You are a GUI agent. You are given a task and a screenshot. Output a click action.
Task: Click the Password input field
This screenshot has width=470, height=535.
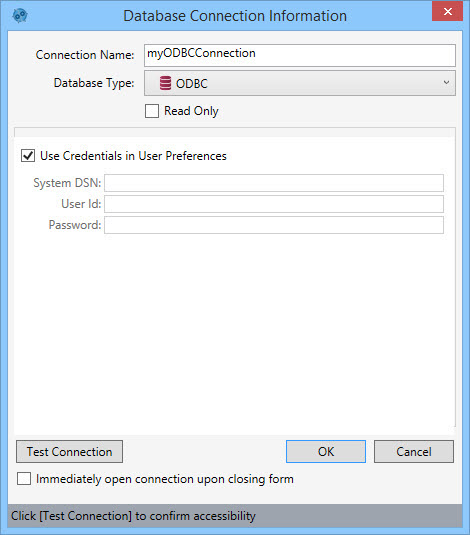click(x=274, y=225)
